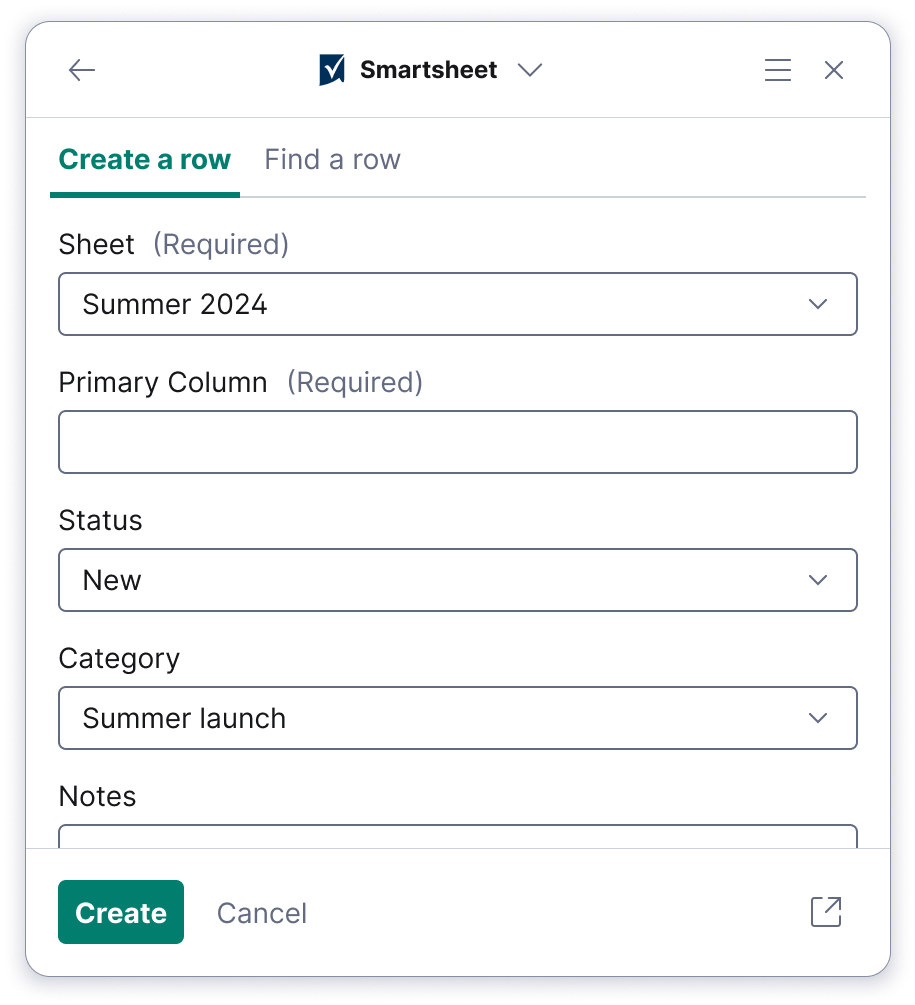Screen dimensions: 915x1005
Task: Click the Sheet dropdown chevron arrow
Action: [818, 304]
